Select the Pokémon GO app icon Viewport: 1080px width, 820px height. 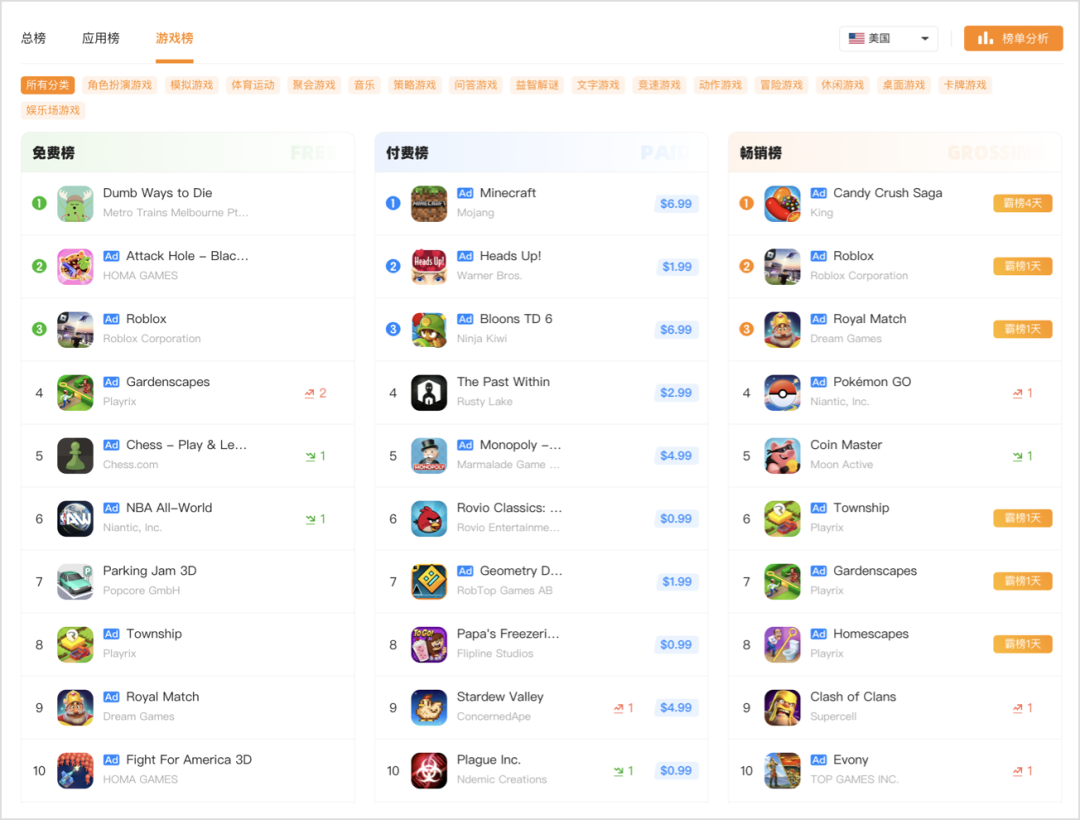coord(782,392)
